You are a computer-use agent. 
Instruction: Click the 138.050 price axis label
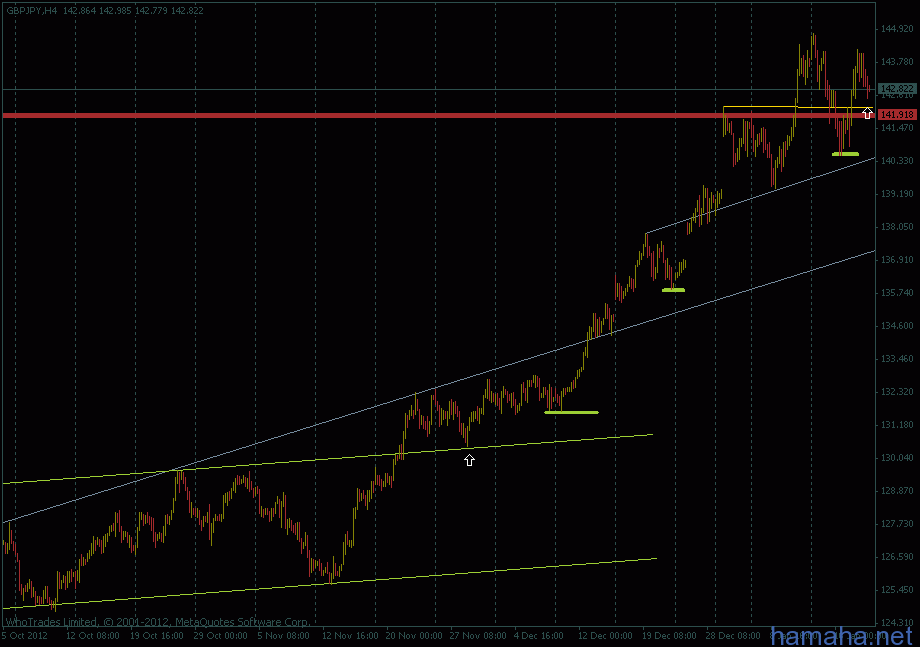(897, 226)
